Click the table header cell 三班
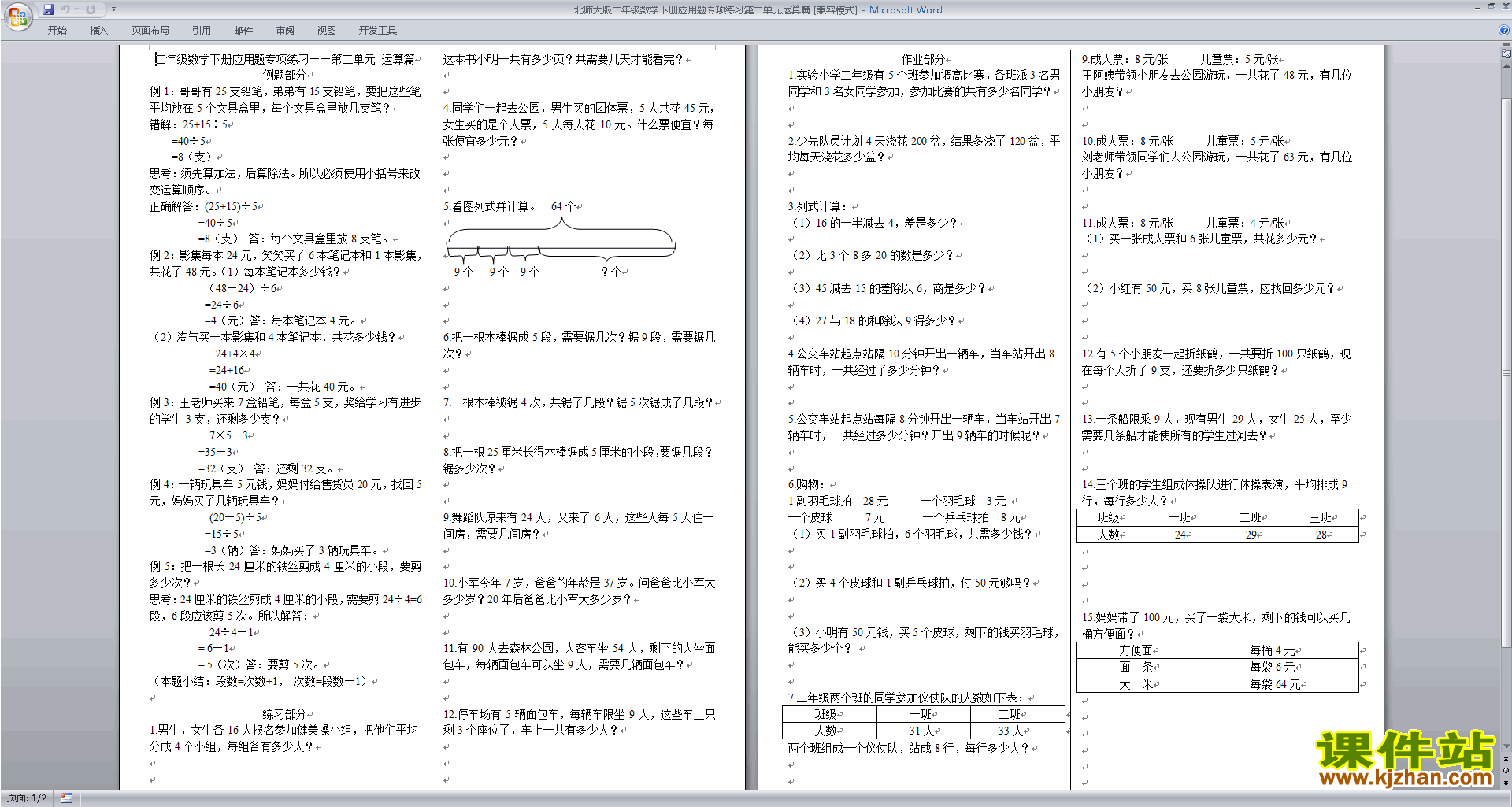The image size is (1512, 807). (1323, 517)
